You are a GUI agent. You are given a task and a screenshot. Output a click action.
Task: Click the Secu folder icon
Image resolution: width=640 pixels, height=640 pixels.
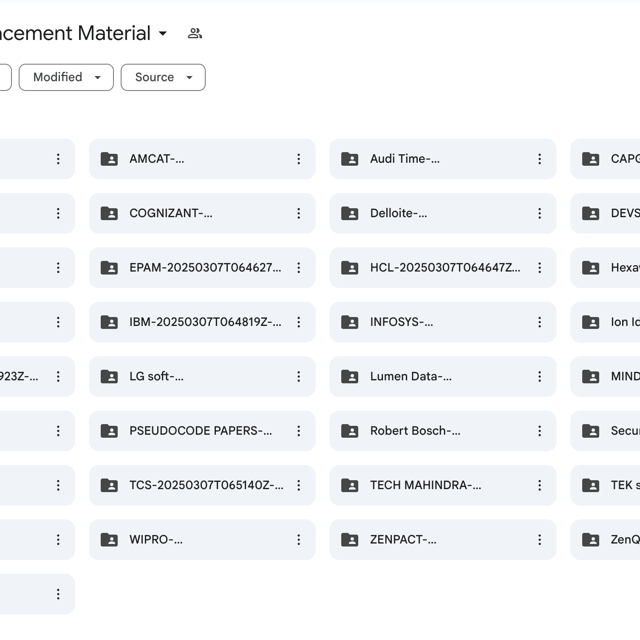[x=591, y=431]
